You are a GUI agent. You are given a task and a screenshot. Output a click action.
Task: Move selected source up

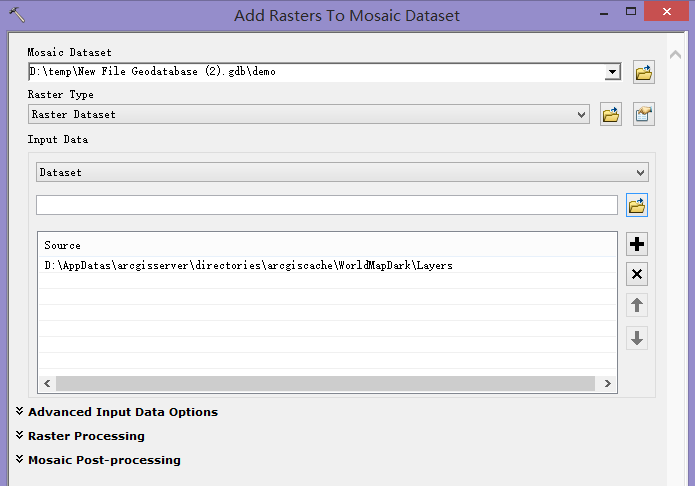[637, 305]
